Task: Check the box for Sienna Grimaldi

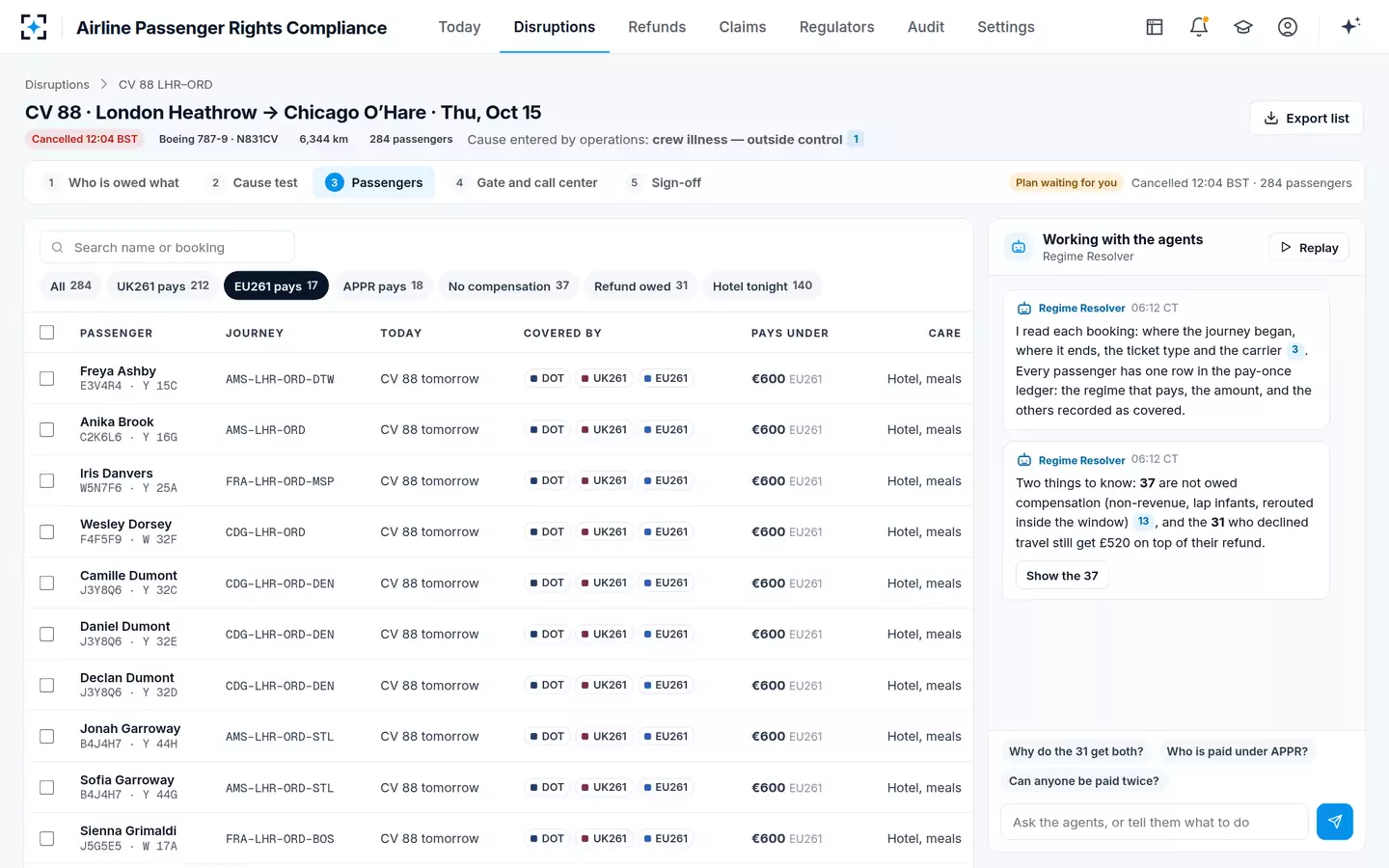Action: pyautogui.click(x=46, y=838)
